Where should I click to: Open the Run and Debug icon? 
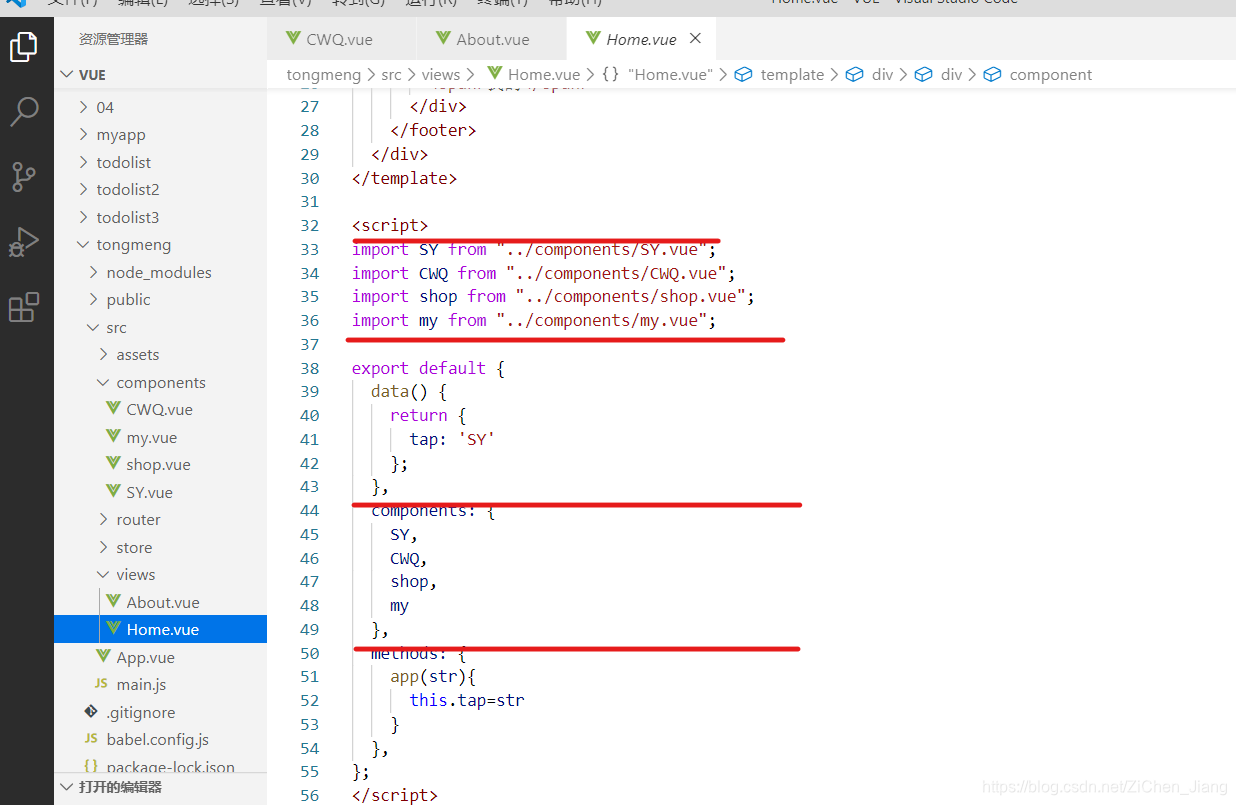(24, 241)
